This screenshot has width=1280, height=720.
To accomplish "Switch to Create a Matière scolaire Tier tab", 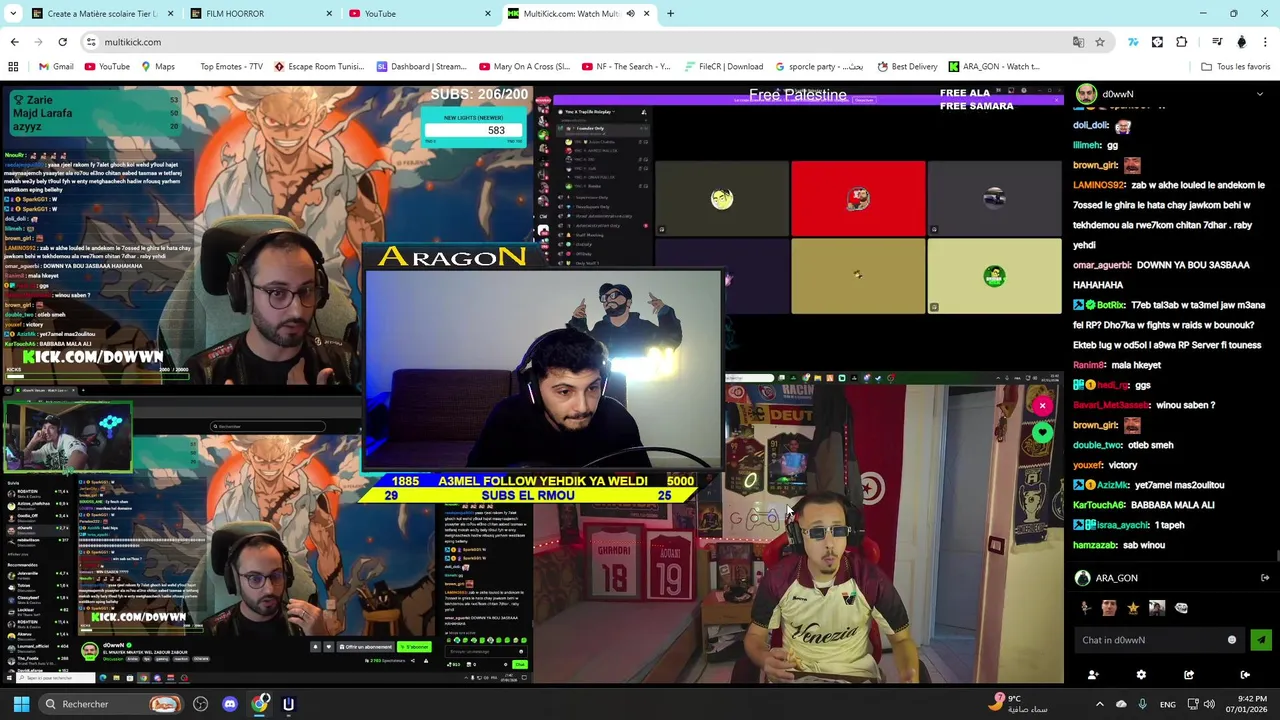I will (102, 14).
